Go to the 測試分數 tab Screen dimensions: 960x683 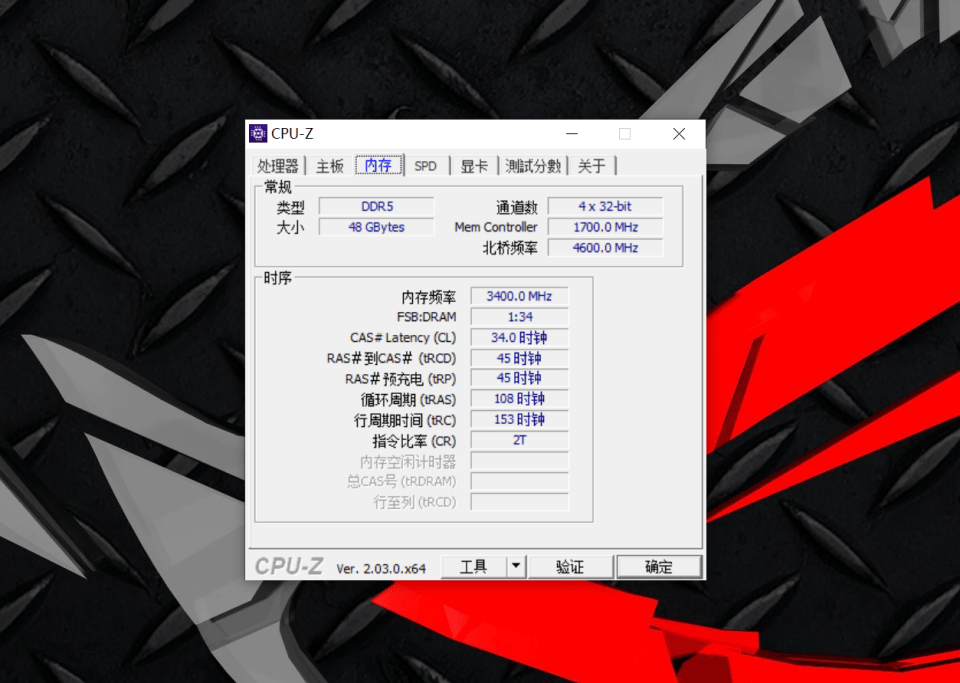(x=533, y=166)
